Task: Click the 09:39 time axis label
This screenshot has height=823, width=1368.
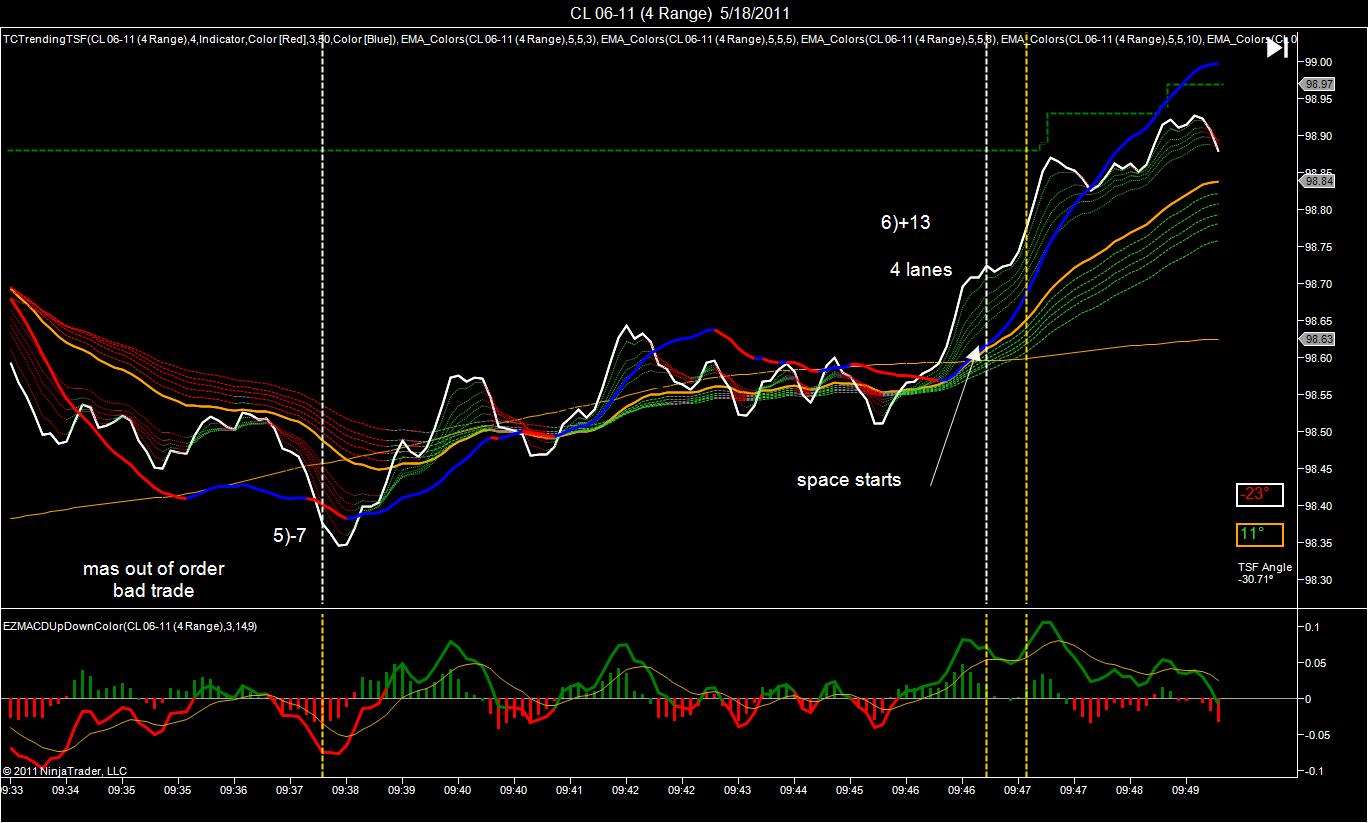Action: (402, 790)
